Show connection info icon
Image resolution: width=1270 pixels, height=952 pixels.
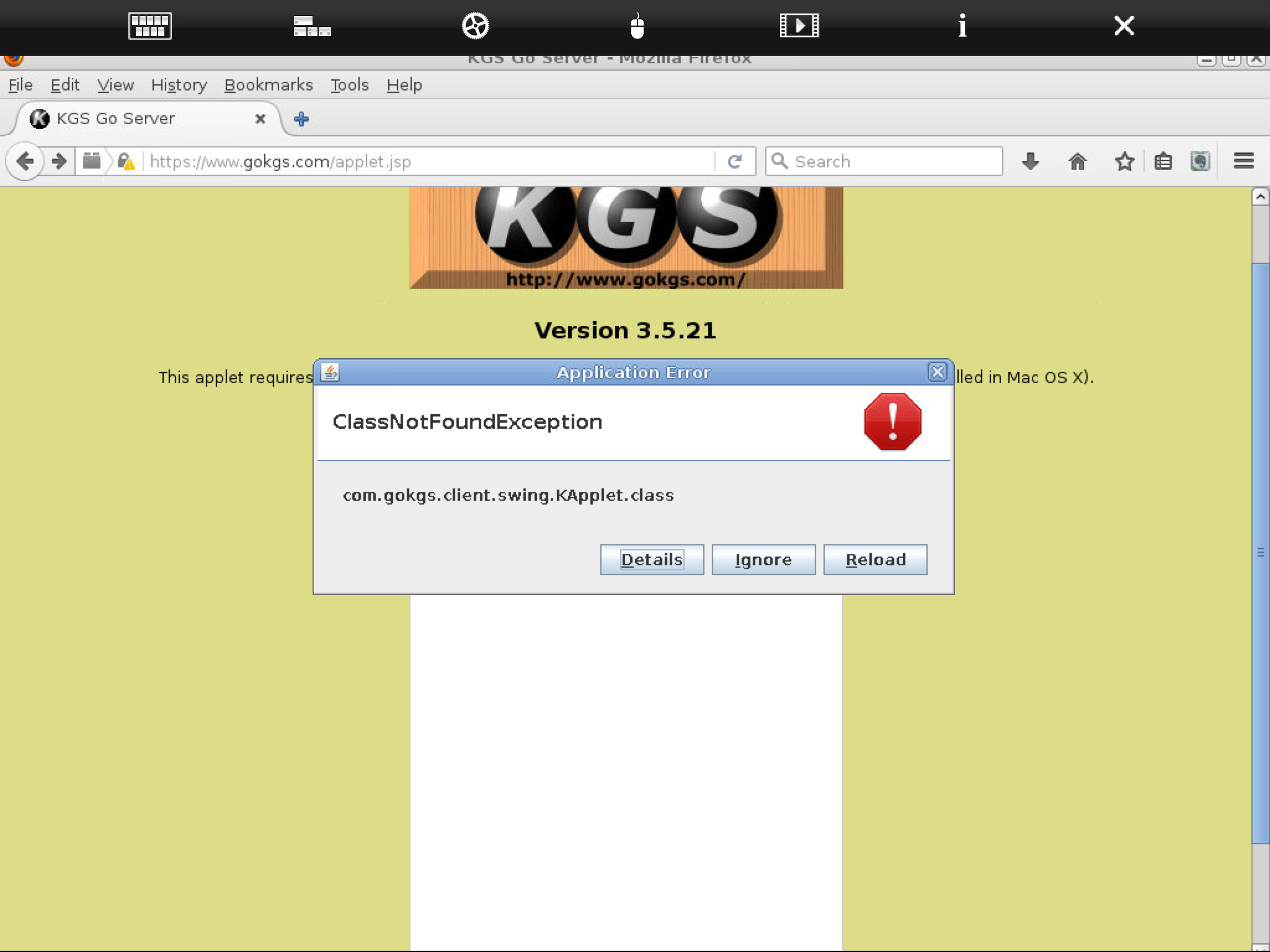(962, 26)
